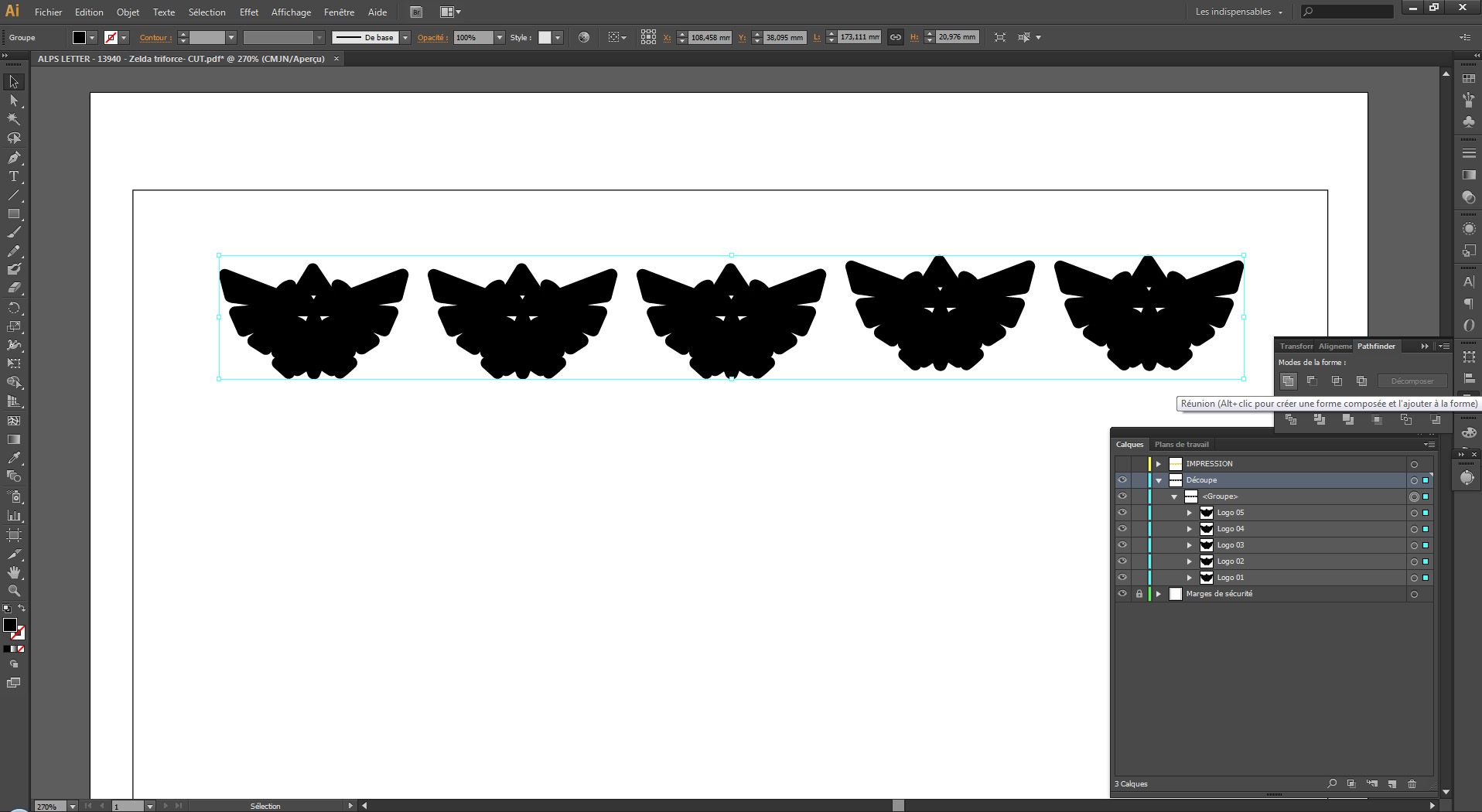Select the Gradient tool
The width and height of the screenshot is (1482, 812).
[x=14, y=439]
